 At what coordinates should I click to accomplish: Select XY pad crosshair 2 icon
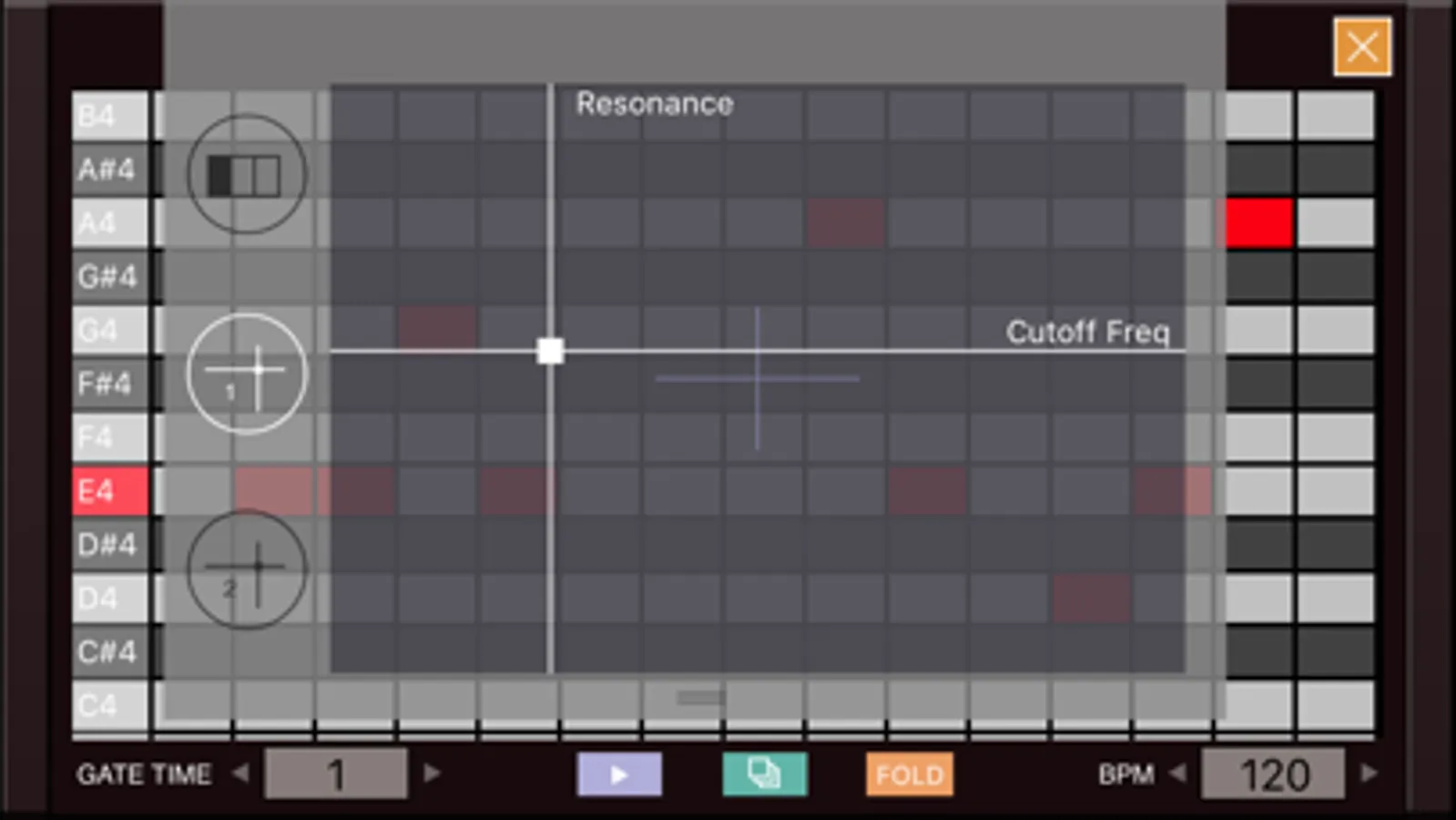(x=247, y=569)
